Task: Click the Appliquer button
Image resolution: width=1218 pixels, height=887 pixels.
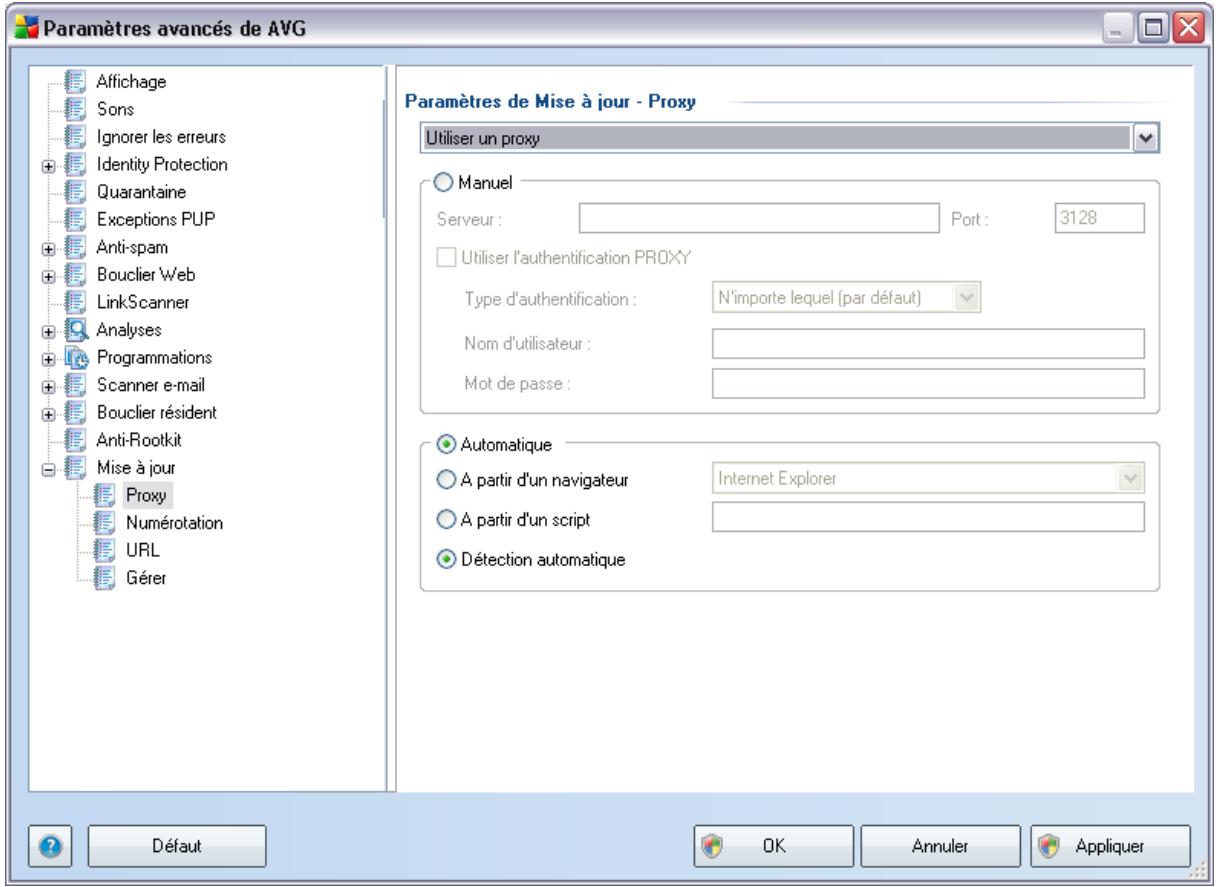Action: click(1110, 846)
